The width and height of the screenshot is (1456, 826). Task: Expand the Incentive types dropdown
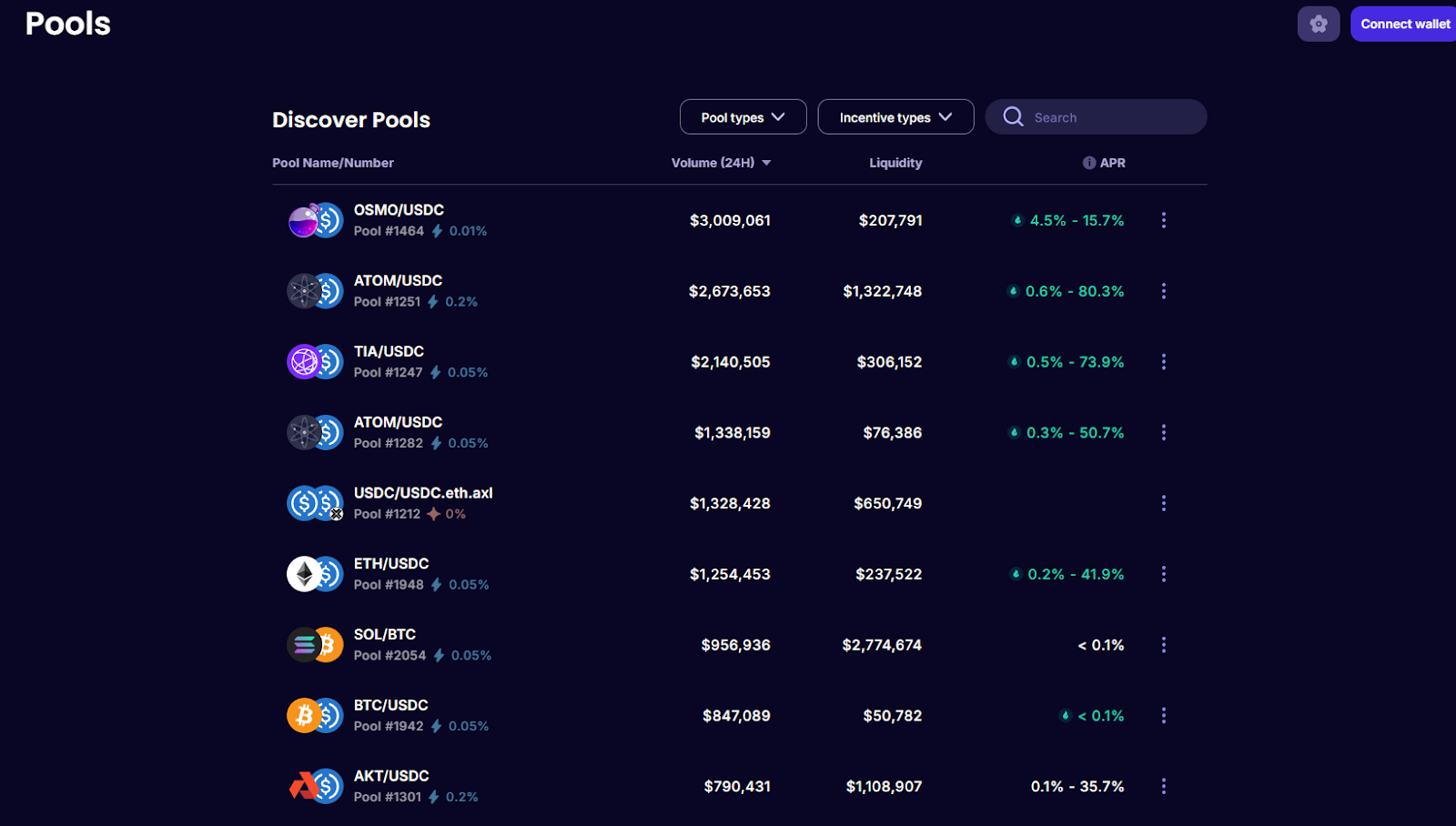[895, 117]
